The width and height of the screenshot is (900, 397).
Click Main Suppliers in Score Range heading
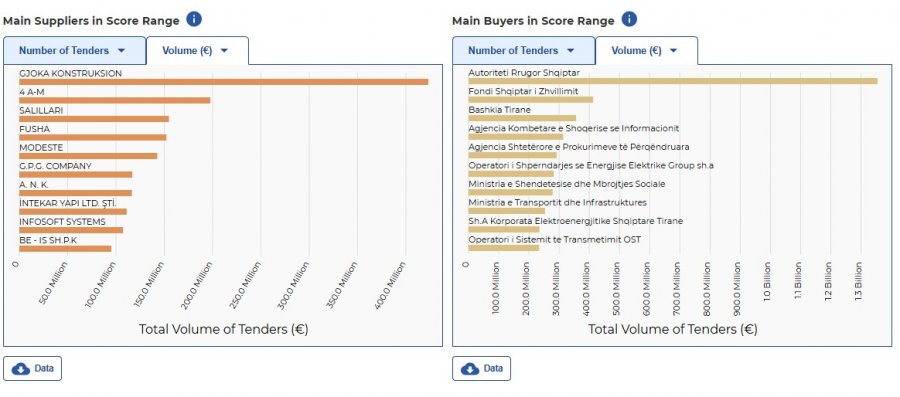pyautogui.click(x=91, y=21)
